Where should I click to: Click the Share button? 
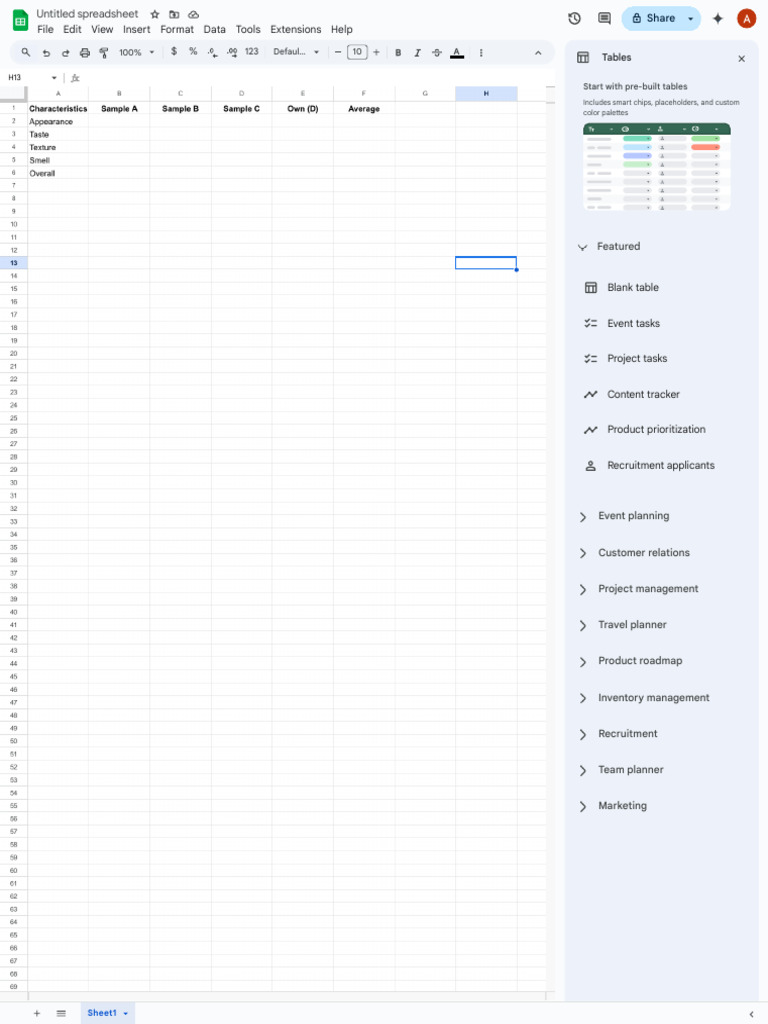pos(654,19)
